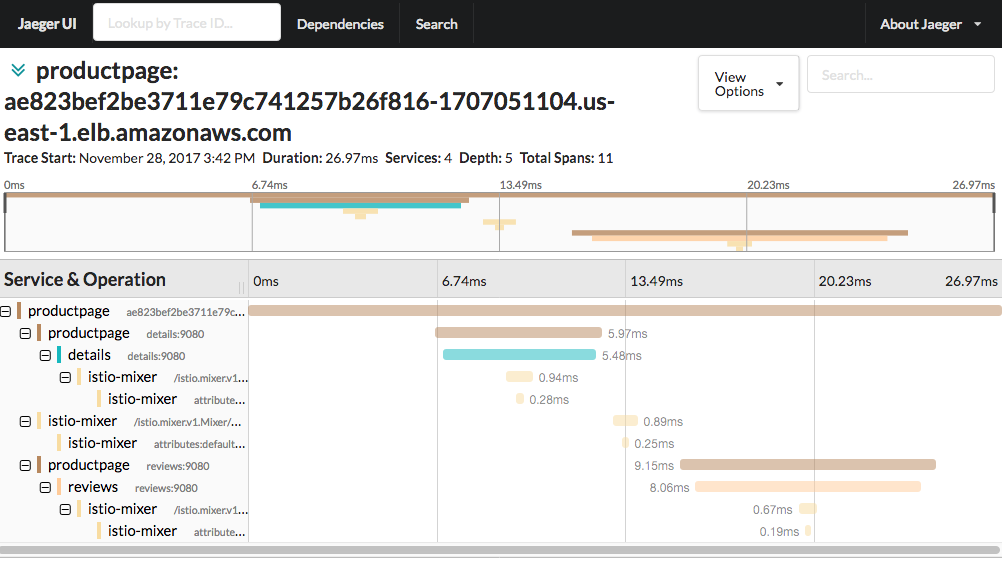The height and width of the screenshot is (573, 1002).
Task: Click the horizontal scrollbar below the spans
Action: [x=500, y=550]
